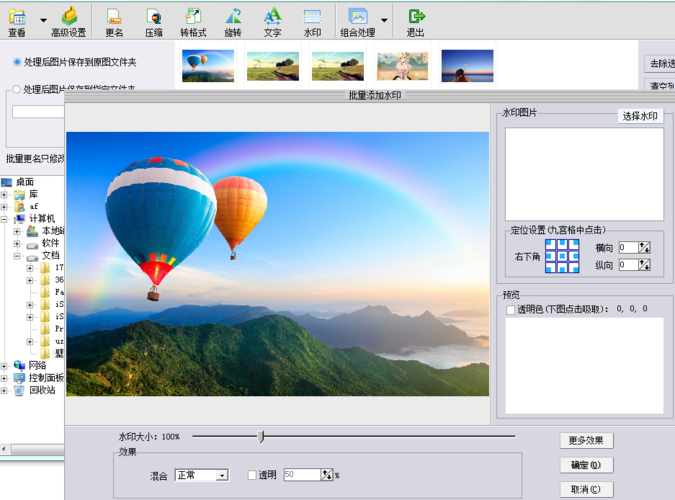
Task: Click the 选择水印 button
Action: [x=640, y=116]
